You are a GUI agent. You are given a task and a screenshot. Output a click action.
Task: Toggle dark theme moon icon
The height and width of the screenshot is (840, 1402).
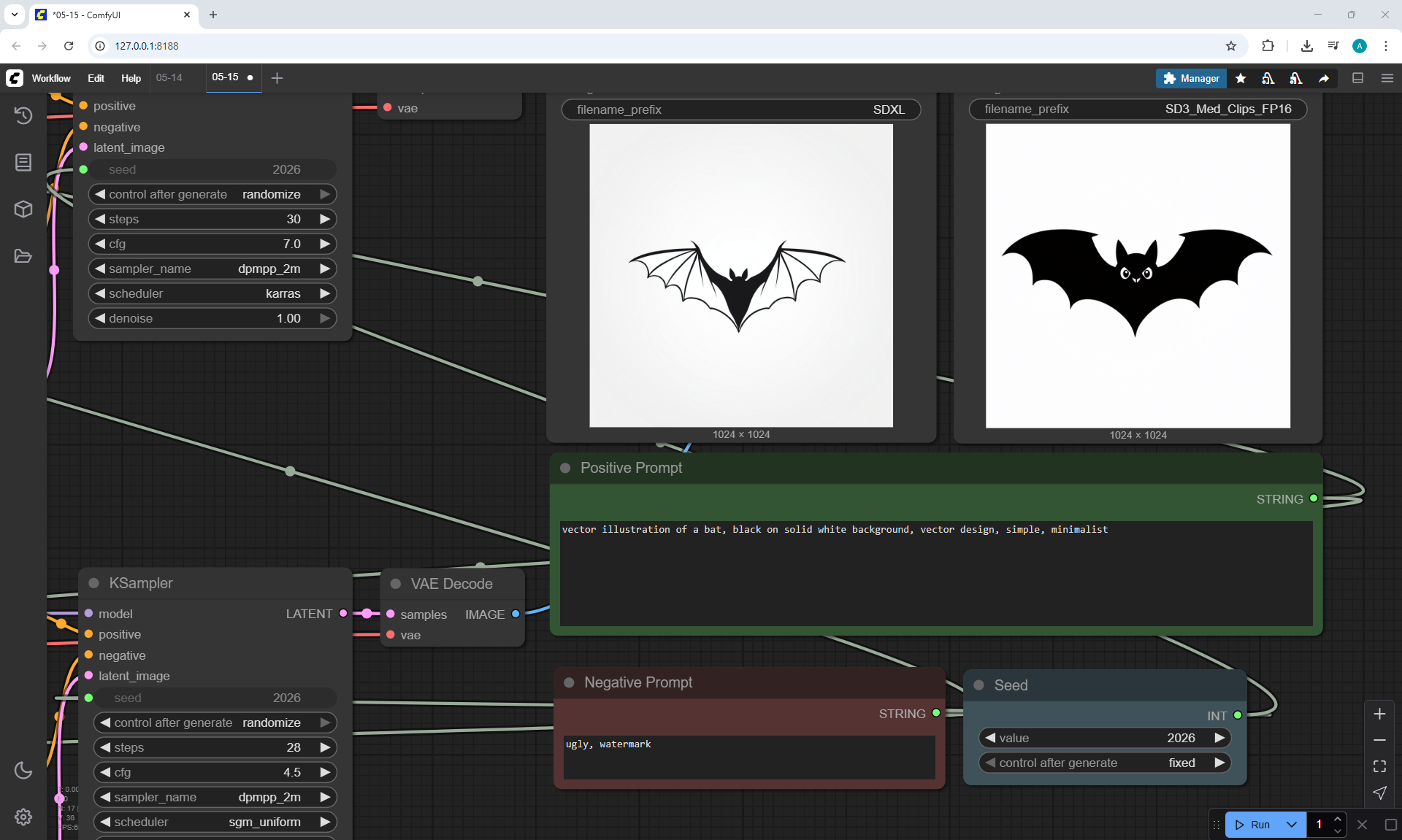pyautogui.click(x=23, y=770)
